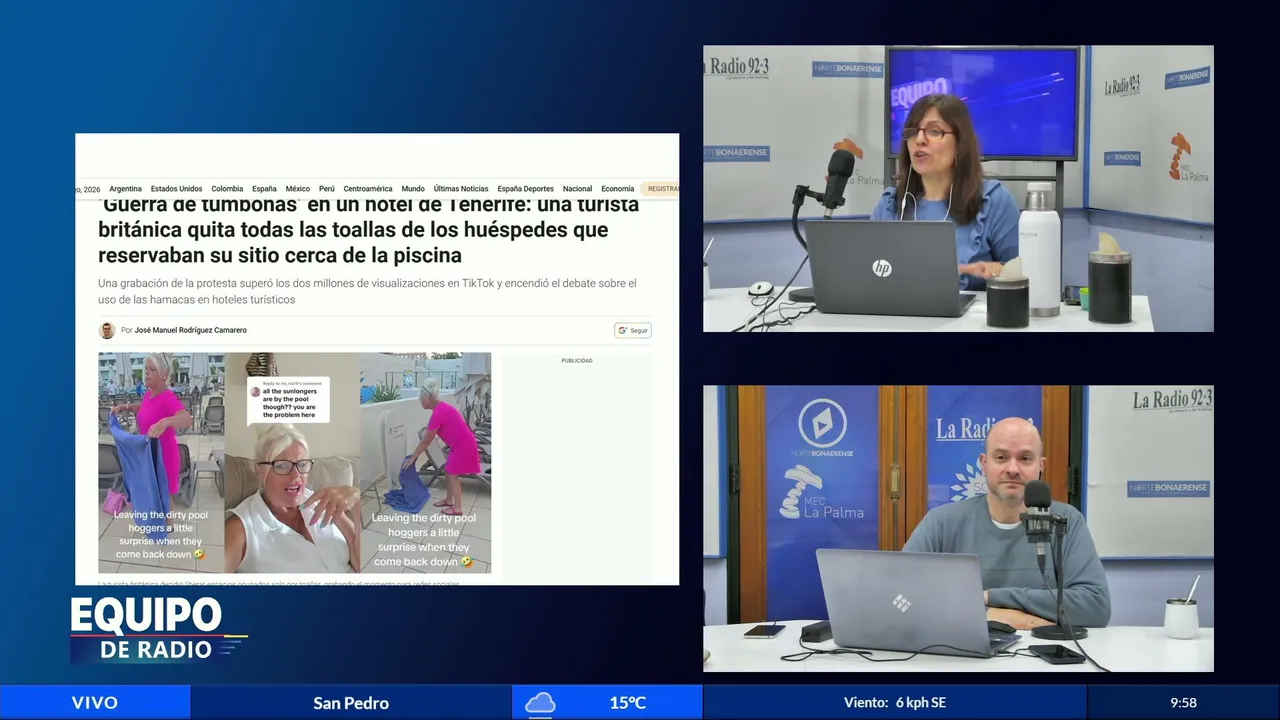Choose México from the navigation bar

[297, 189]
